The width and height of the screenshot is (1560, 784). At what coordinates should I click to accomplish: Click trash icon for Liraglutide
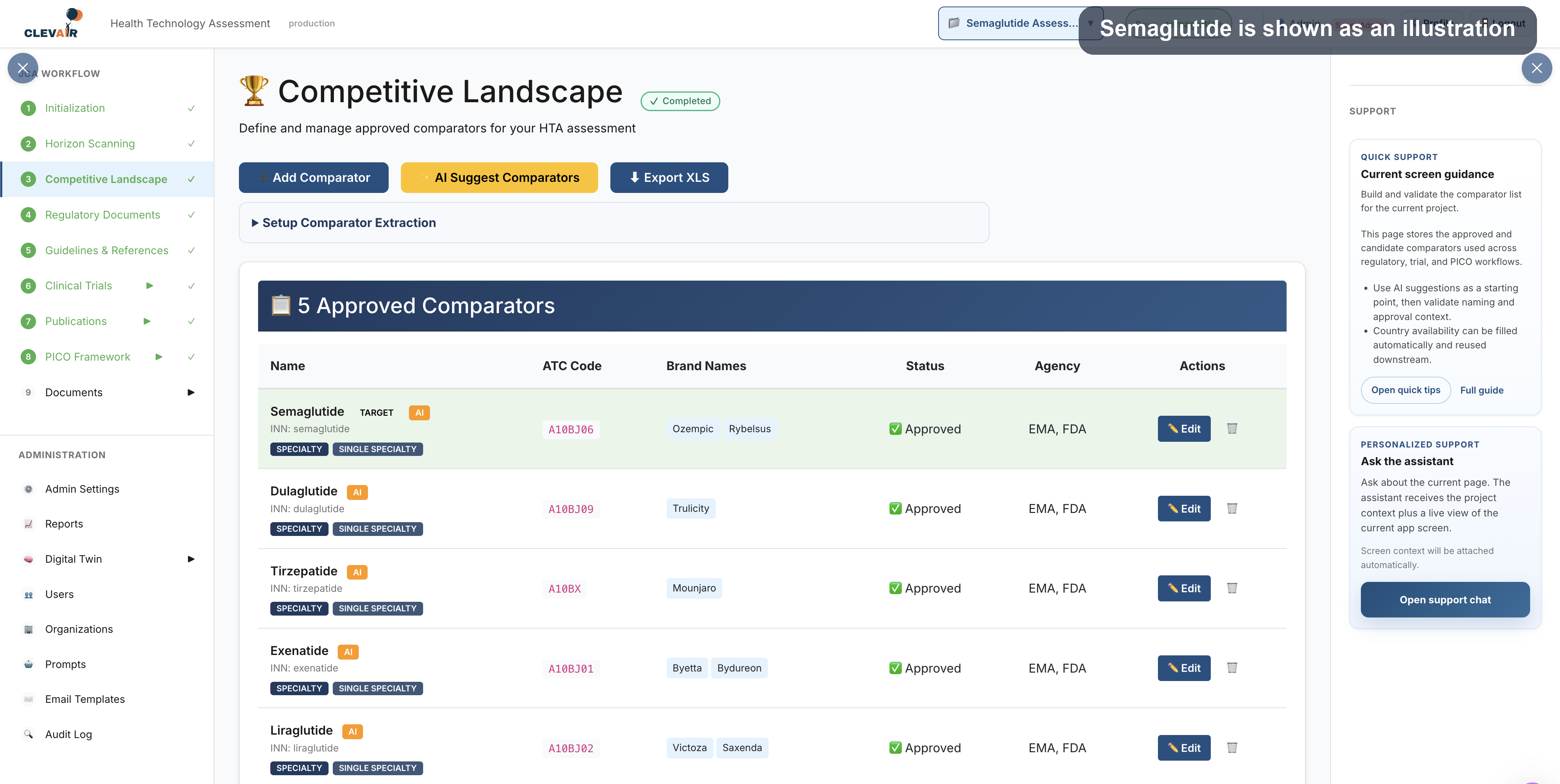coord(1232,748)
